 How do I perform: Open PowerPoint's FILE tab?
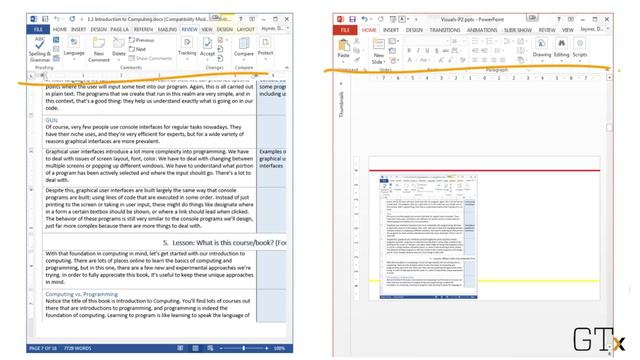pos(345,30)
